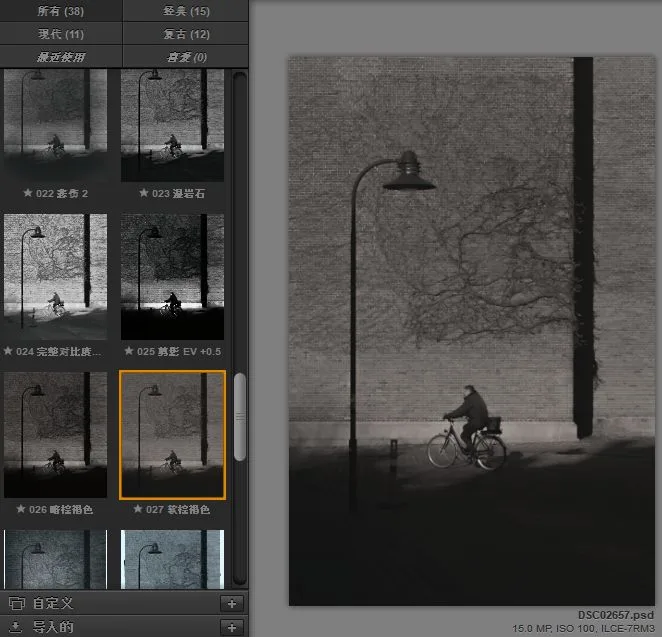
Task: Select the highlighted 027 软棕褐色 thumbnail
Action: tap(172, 435)
